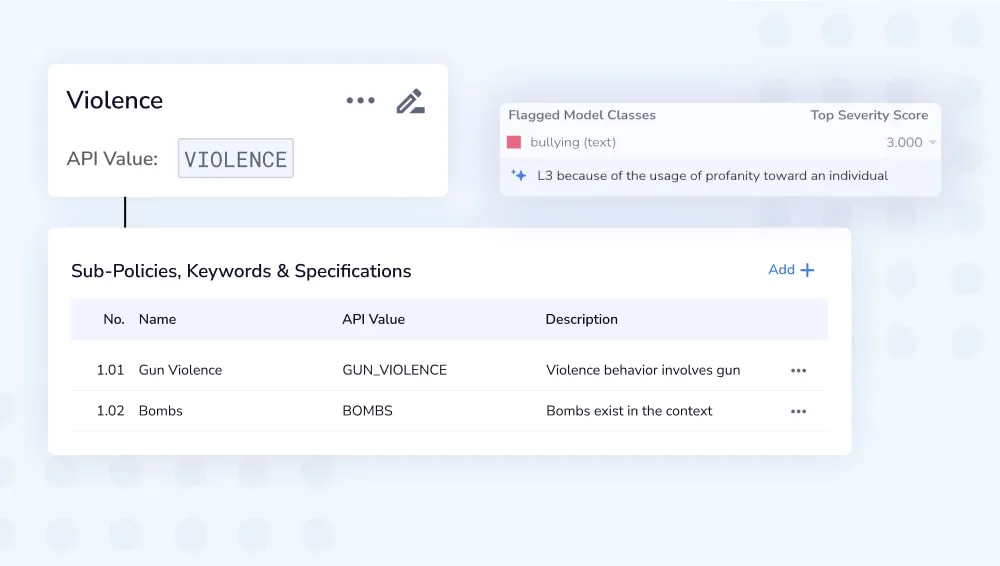Click the edit pencil icon beside Violence

coord(410,101)
